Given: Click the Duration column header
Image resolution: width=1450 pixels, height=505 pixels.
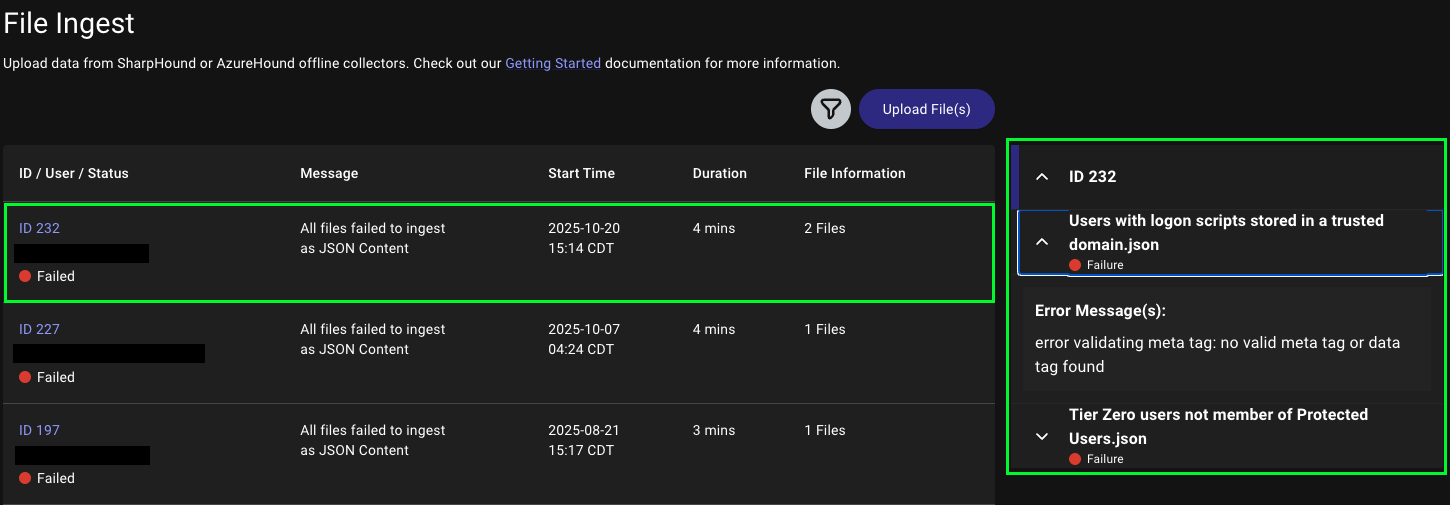Looking at the screenshot, I should [x=720, y=173].
